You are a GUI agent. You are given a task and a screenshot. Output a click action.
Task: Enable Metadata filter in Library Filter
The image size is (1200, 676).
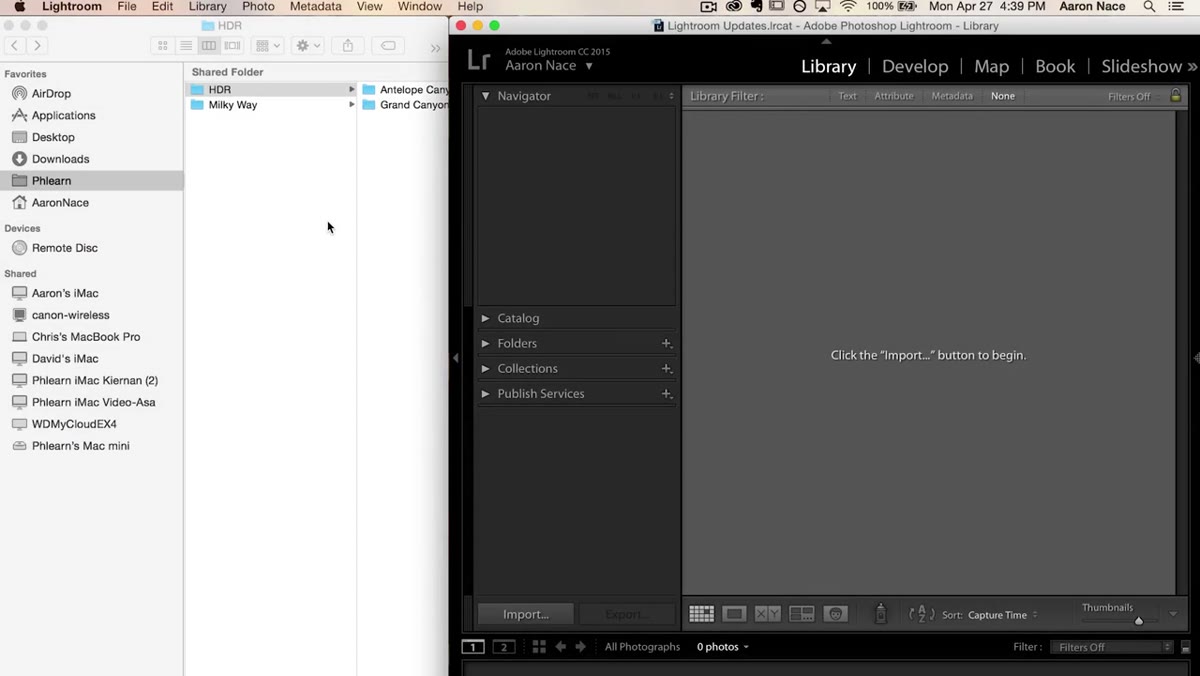click(x=952, y=96)
